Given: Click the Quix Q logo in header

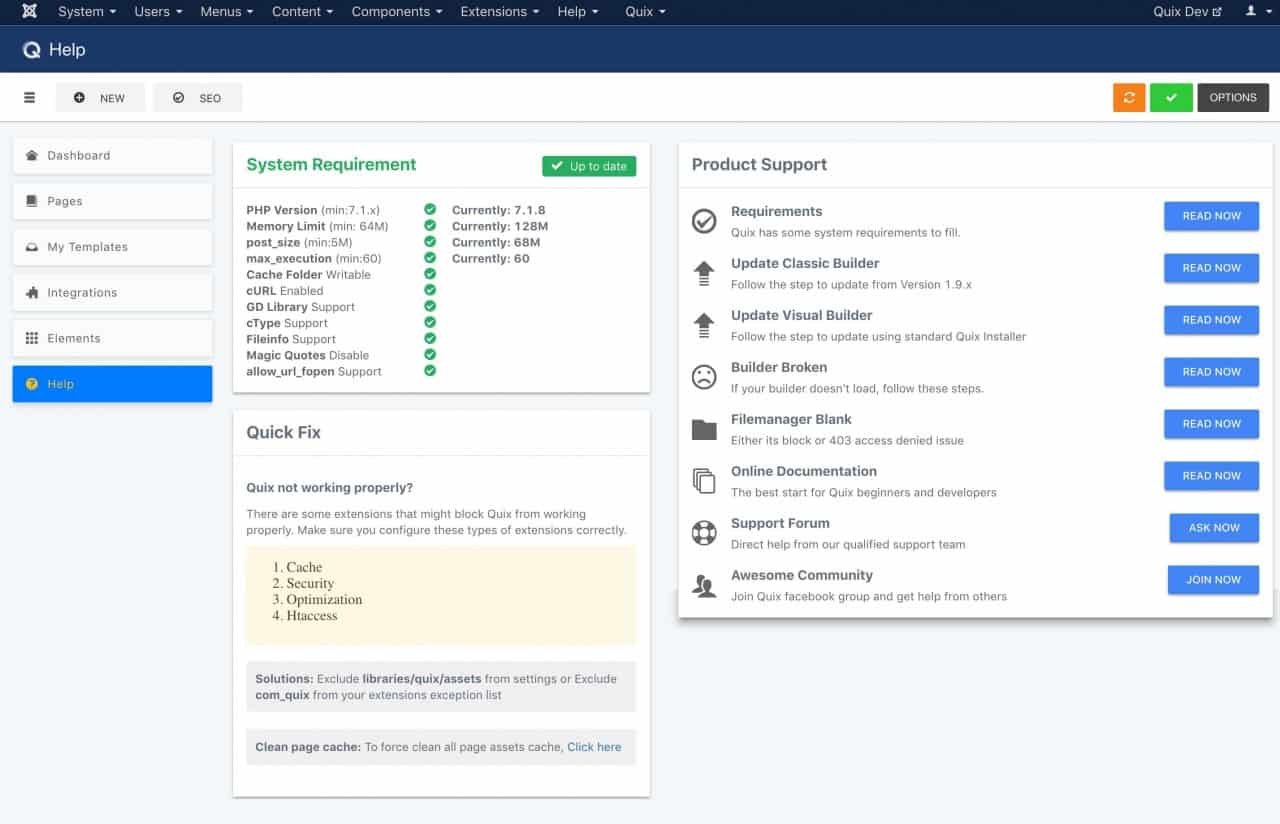Looking at the screenshot, I should pos(31,50).
